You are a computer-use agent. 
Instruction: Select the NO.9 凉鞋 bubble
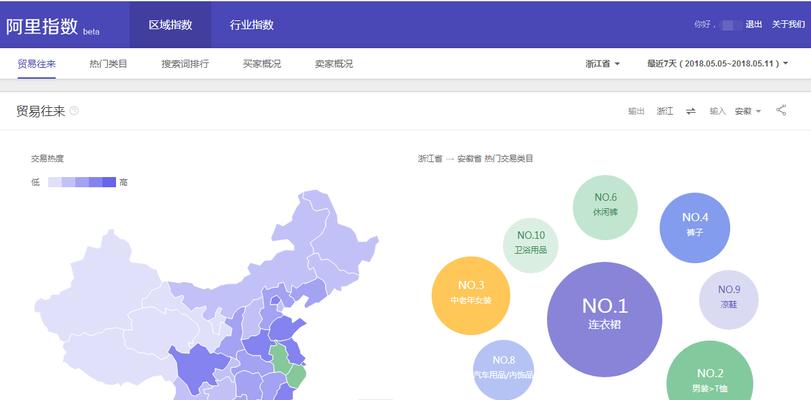tap(729, 300)
